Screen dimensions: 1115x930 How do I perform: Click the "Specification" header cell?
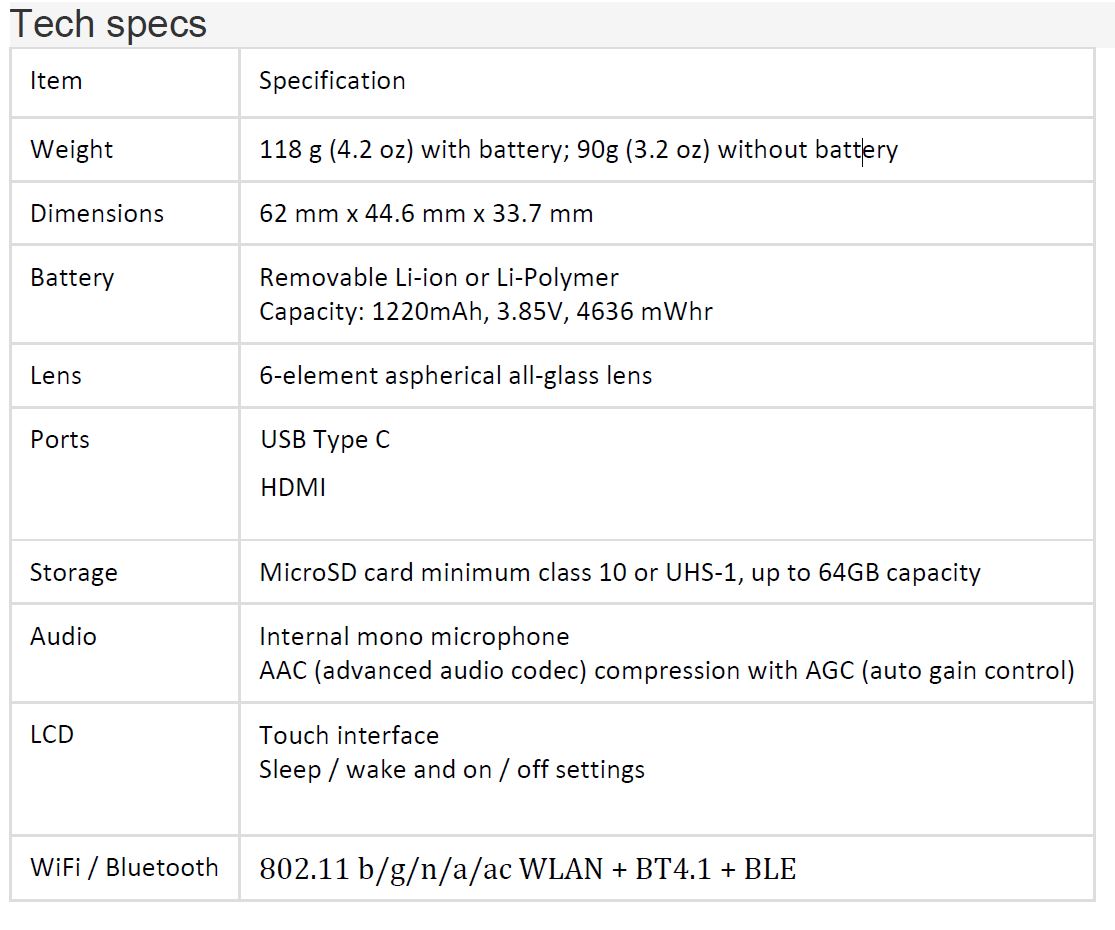[332, 81]
